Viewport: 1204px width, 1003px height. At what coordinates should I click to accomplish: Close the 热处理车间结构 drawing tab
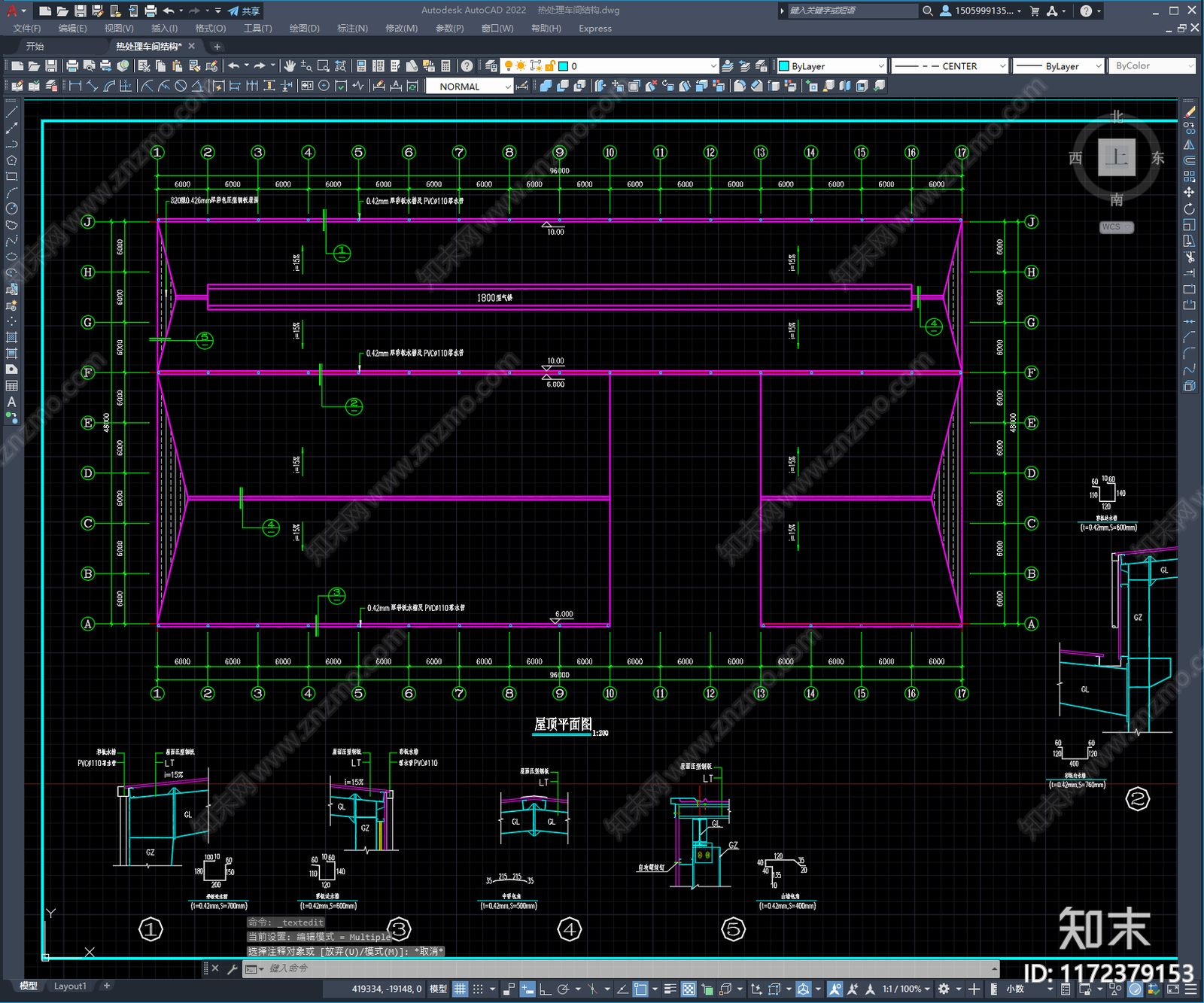coord(192,47)
